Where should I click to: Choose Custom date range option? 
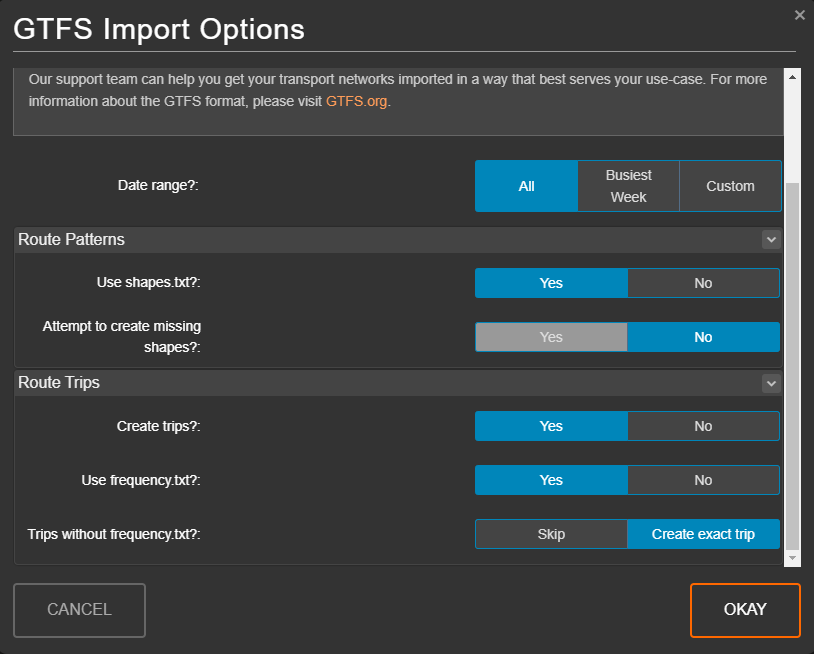[730, 186]
